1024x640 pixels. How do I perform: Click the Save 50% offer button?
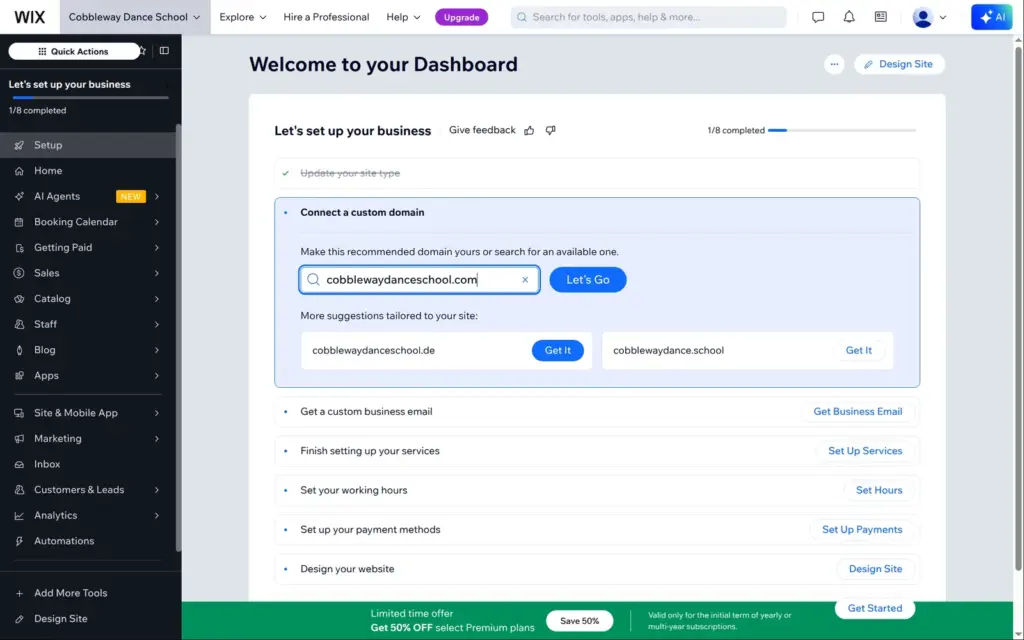[579, 620]
